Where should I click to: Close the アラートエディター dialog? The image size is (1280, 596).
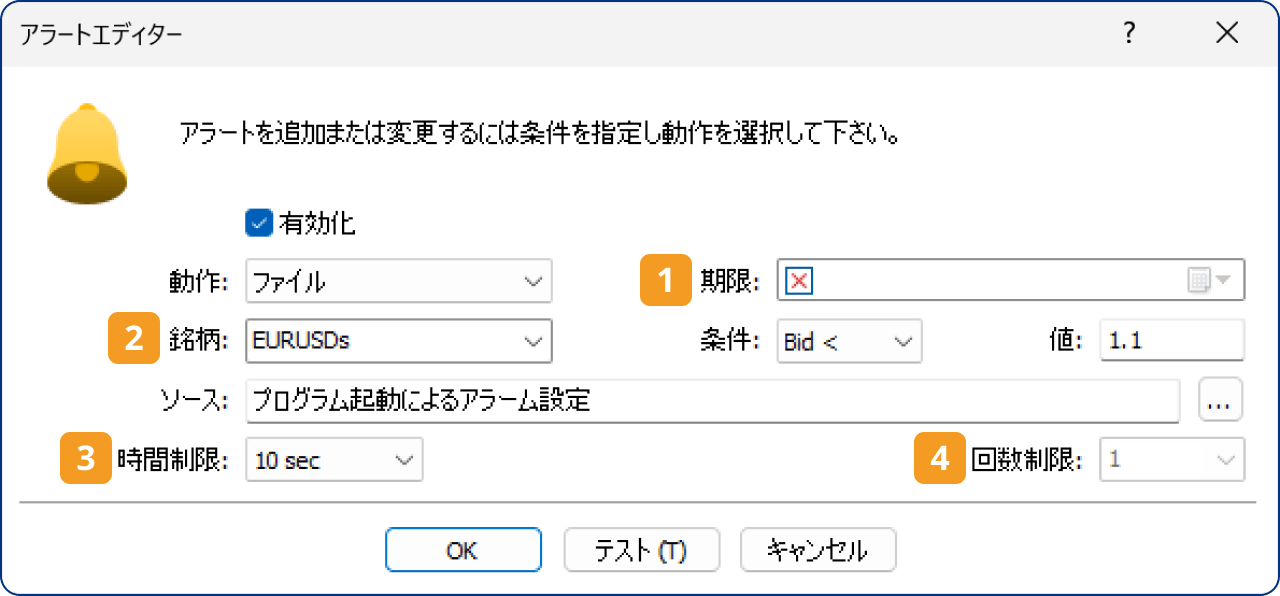[1227, 33]
